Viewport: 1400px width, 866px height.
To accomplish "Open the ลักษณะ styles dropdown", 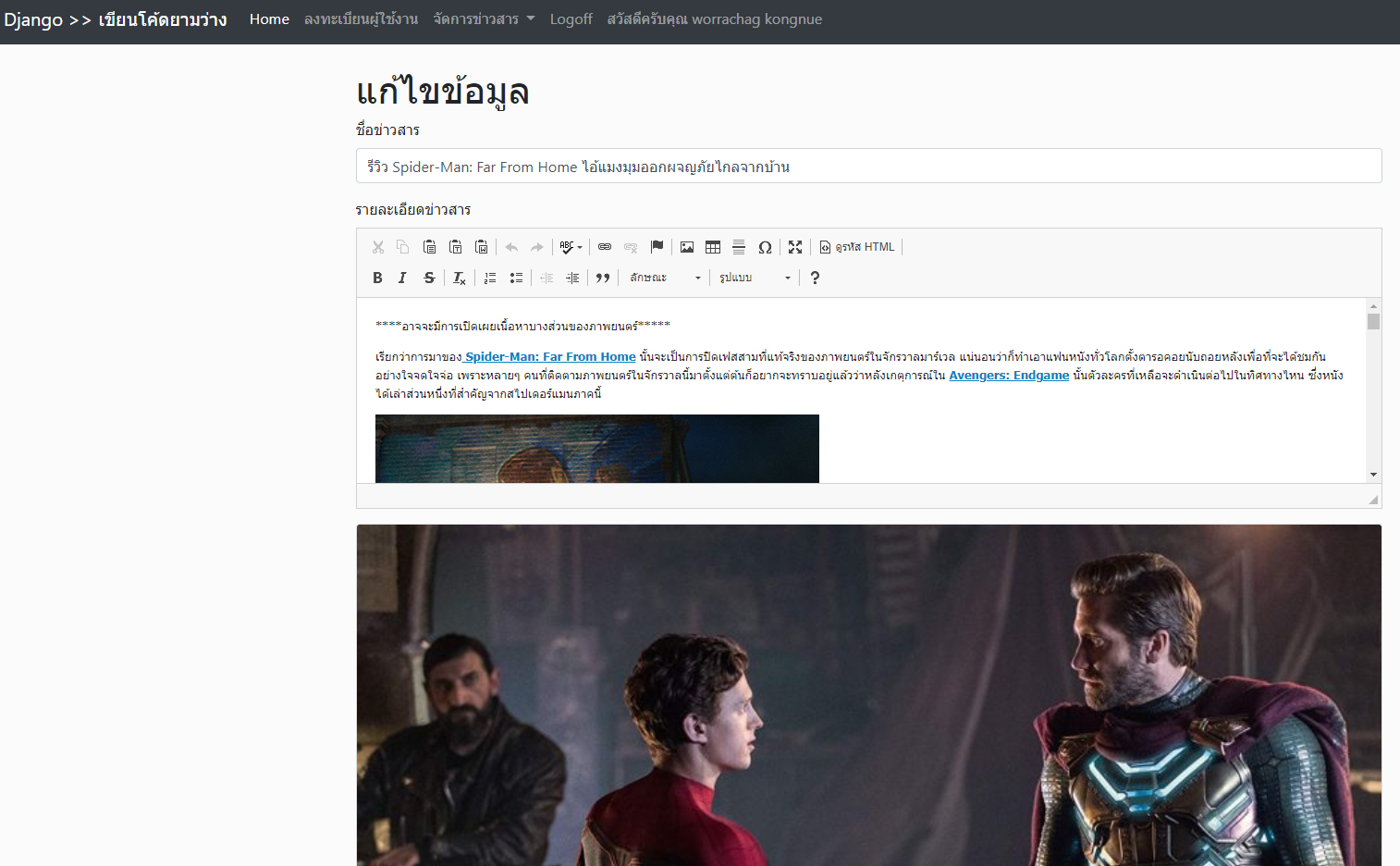I will pyautogui.click(x=666, y=278).
